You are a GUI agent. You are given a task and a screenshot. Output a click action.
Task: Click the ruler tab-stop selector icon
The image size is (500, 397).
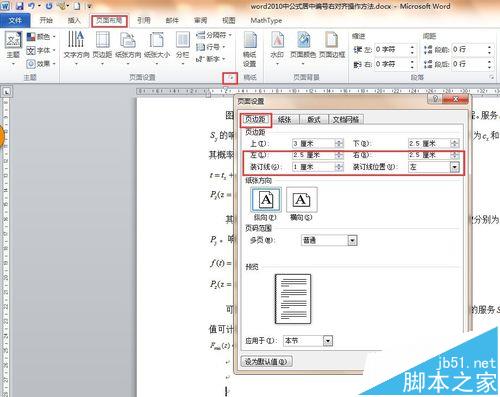(x=6, y=91)
